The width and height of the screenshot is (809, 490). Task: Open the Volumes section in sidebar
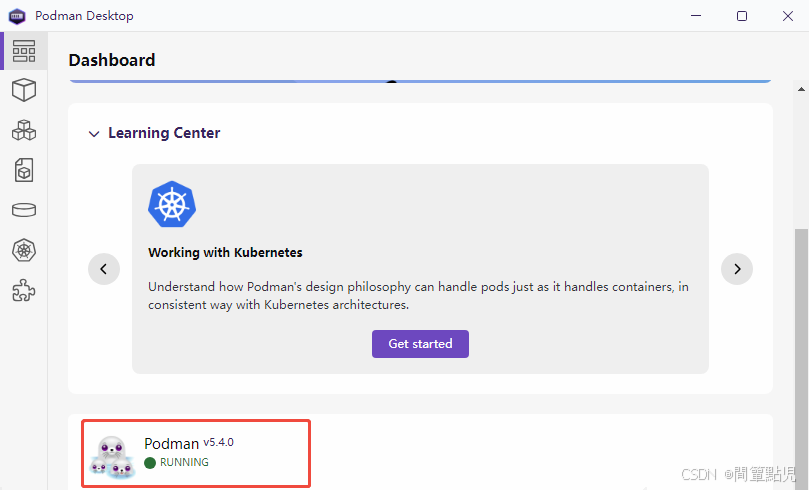point(24,210)
